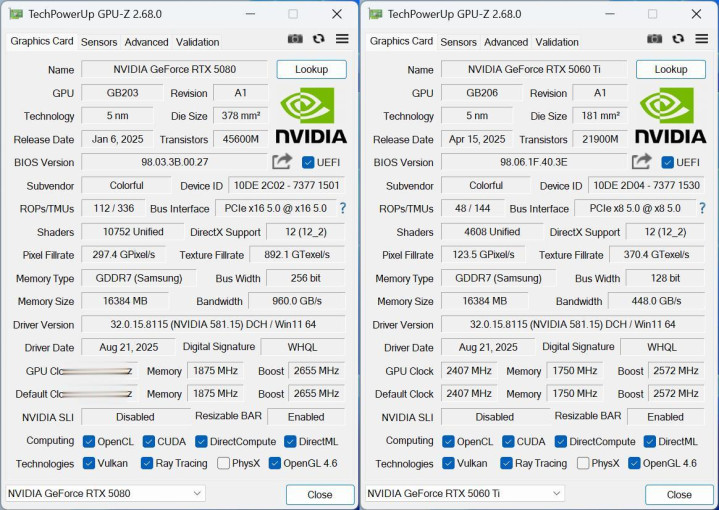Toggle Vulkan checkbox in RTX 5060 Ti window
Viewport: 719px width, 510px height.
tap(448, 463)
